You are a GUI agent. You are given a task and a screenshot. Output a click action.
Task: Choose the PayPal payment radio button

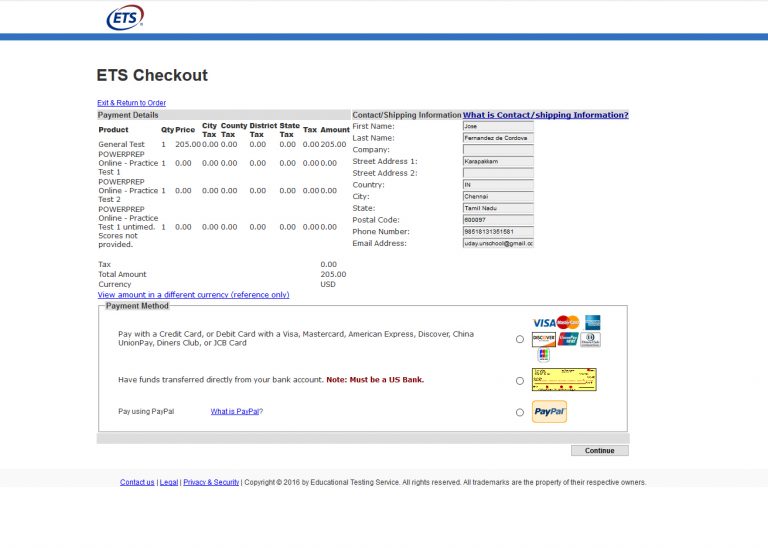[x=519, y=412]
